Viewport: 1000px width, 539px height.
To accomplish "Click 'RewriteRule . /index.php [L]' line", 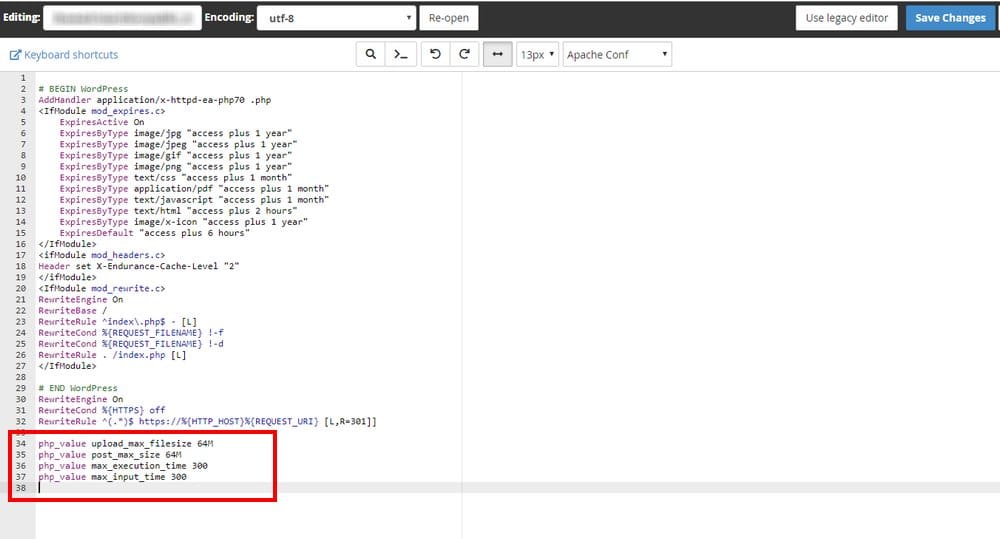I will (112, 355).
